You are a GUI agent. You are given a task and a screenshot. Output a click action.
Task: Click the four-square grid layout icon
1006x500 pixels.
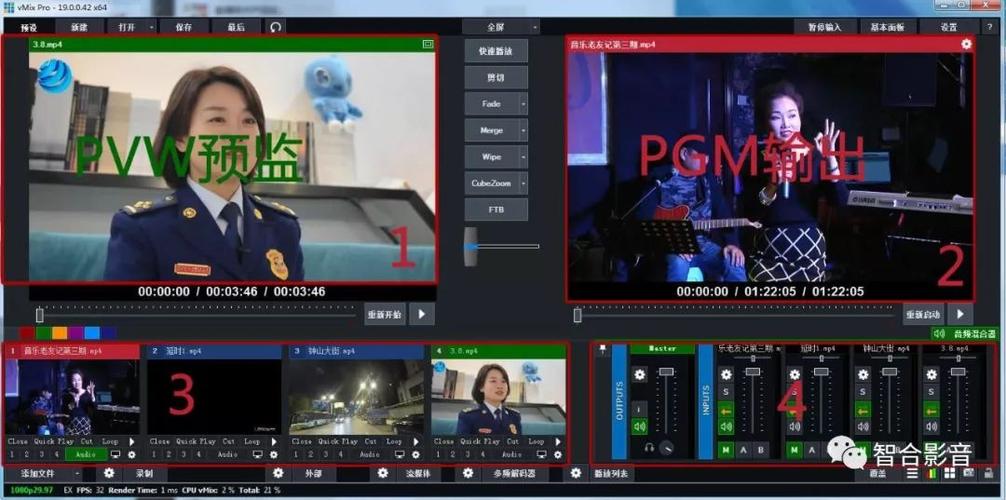(950, 474)
